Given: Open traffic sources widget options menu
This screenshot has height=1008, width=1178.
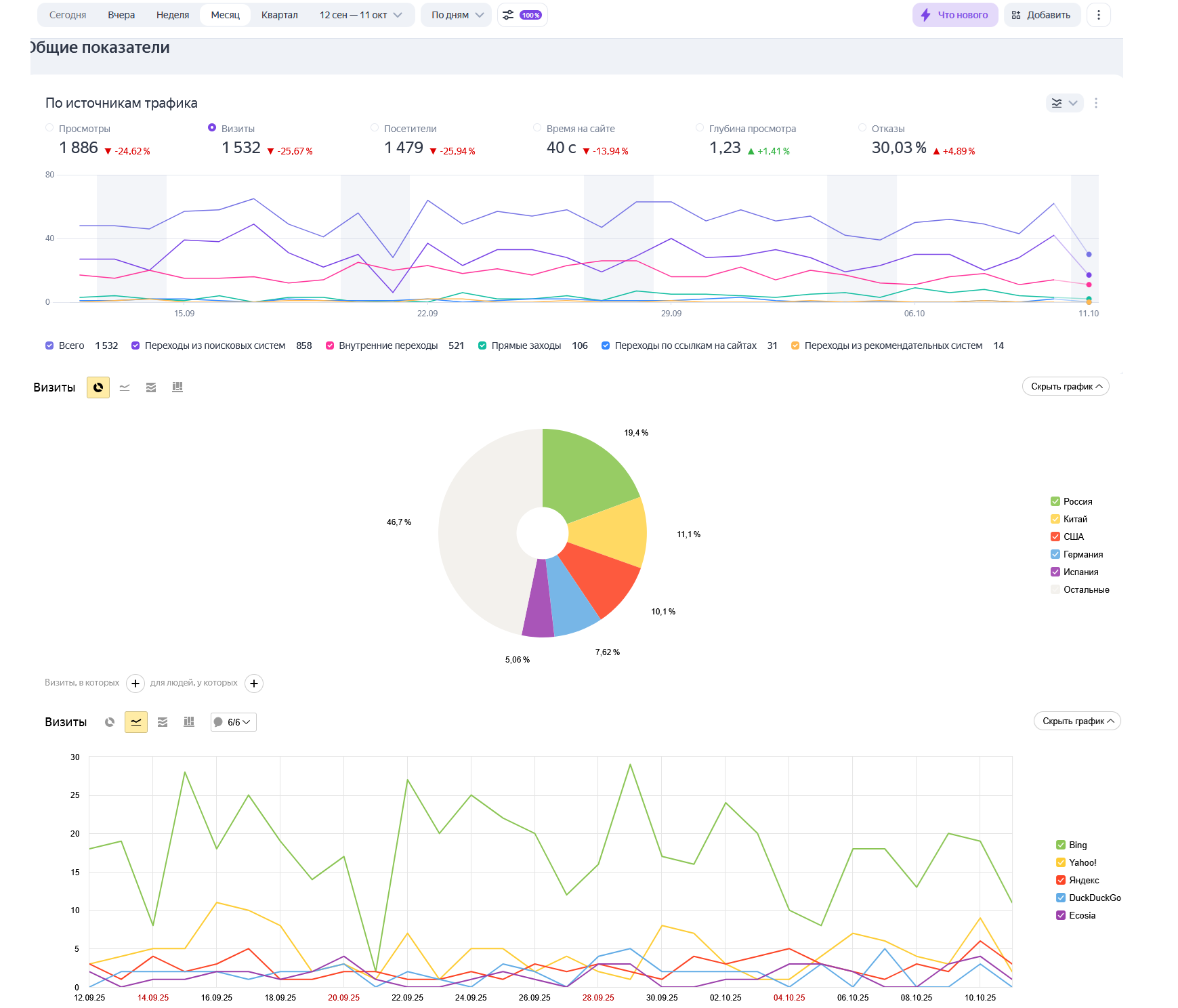Looking at the screenshot, I should 1096,103.
